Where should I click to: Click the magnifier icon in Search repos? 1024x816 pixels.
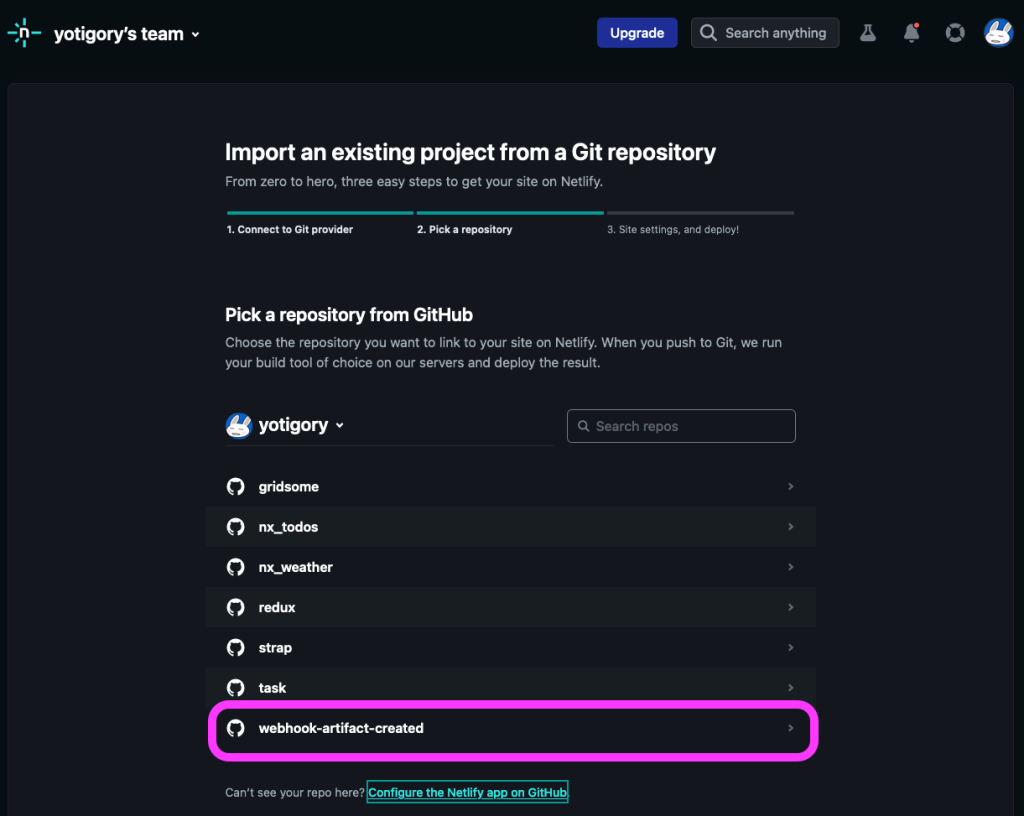coord(583,426)
